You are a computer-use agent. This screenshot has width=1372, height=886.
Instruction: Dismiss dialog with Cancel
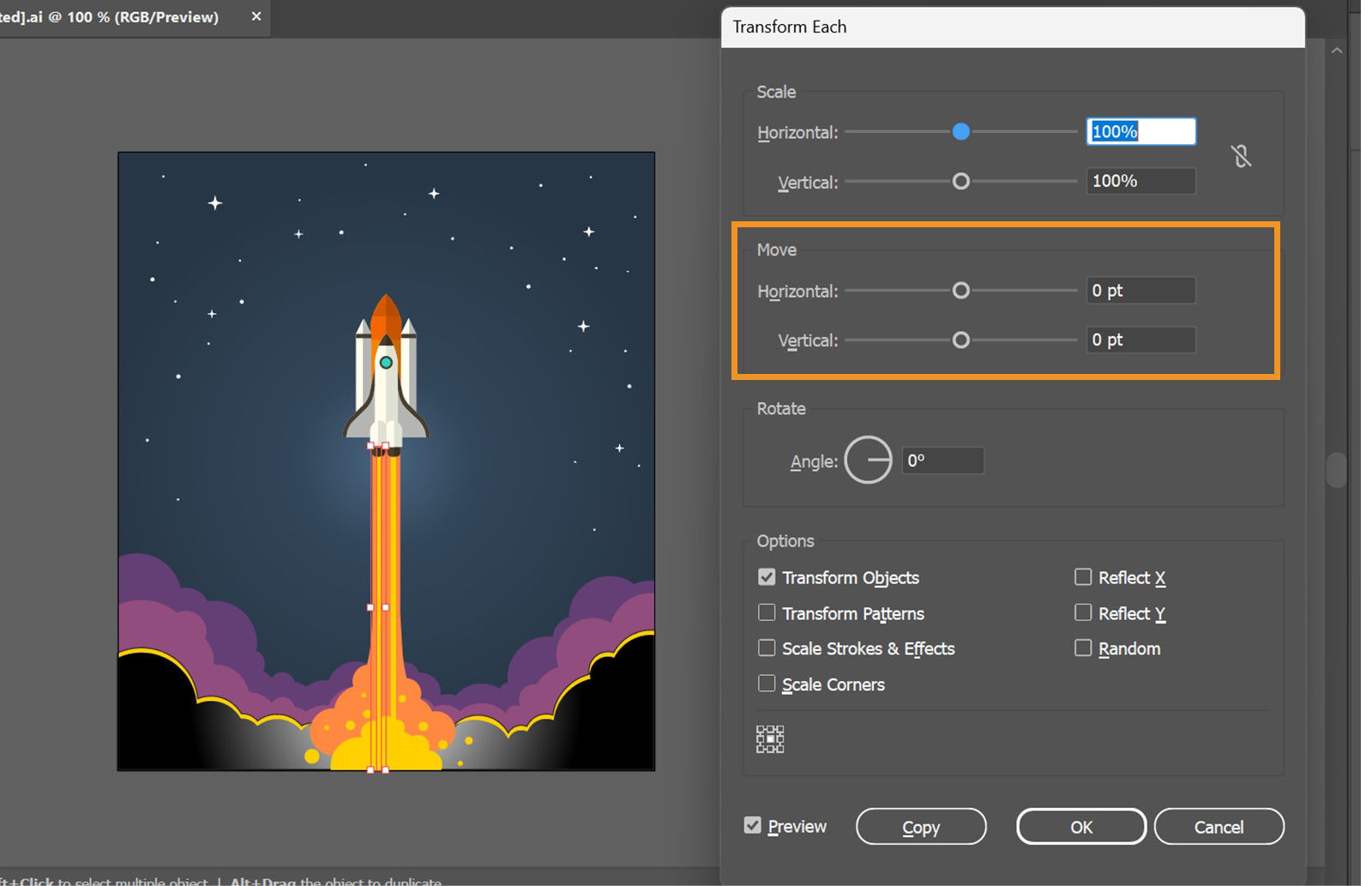pyautogui.click(x=1219, y=826)
